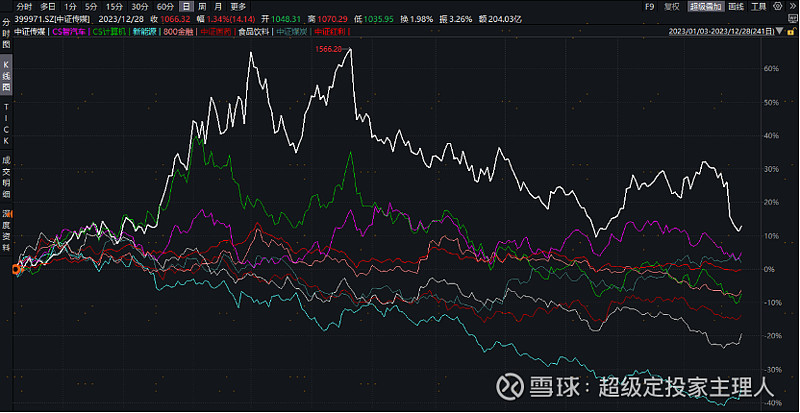Open the date range dropdown arrow

779,31
